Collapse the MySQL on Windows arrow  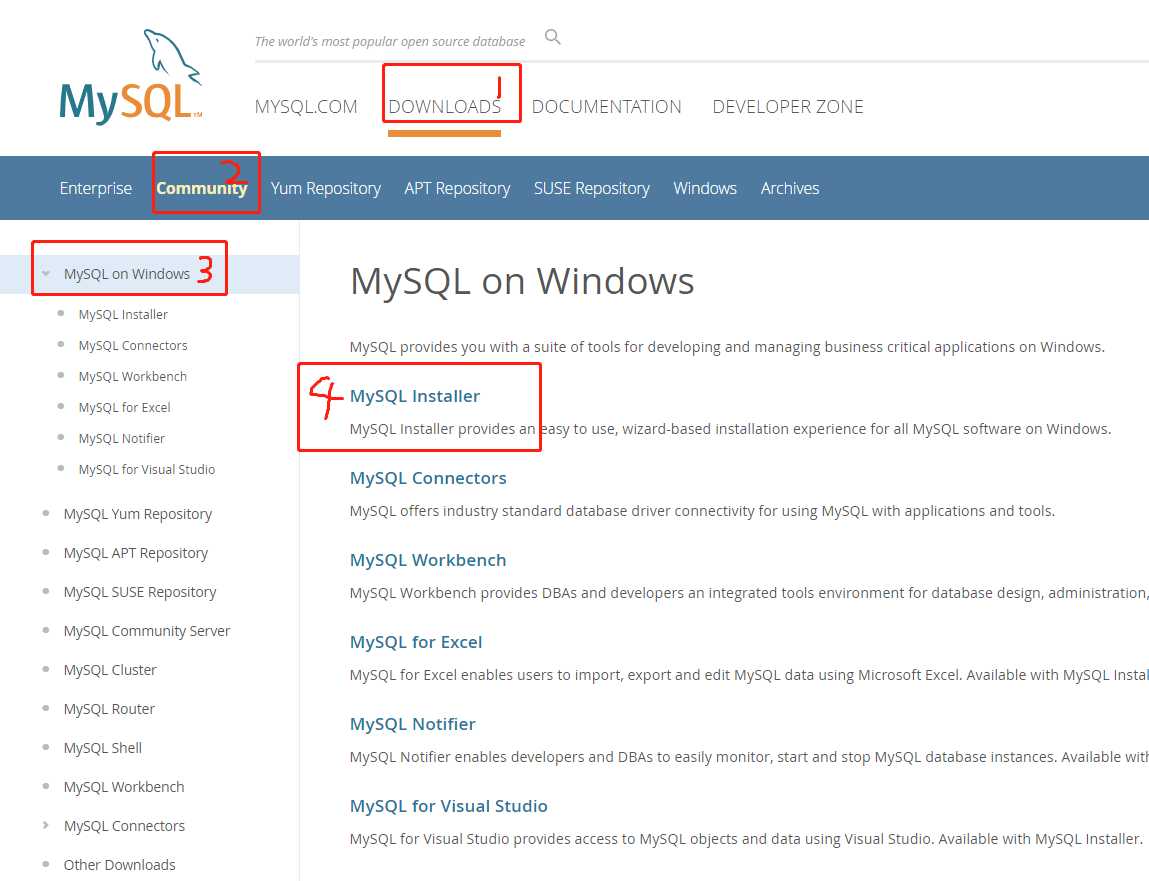click(x=46, y=273)
